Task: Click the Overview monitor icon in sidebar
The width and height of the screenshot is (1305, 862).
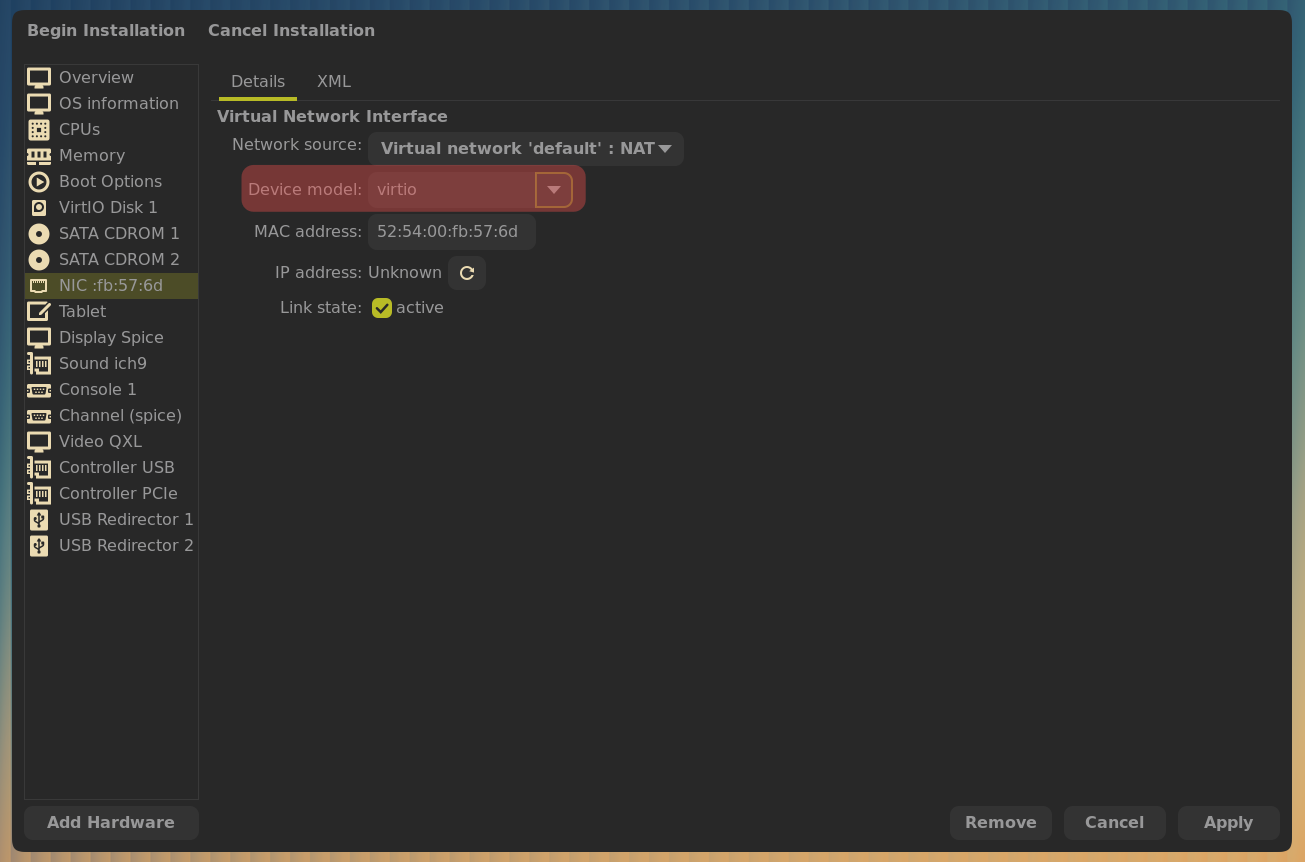Action: 39,78
